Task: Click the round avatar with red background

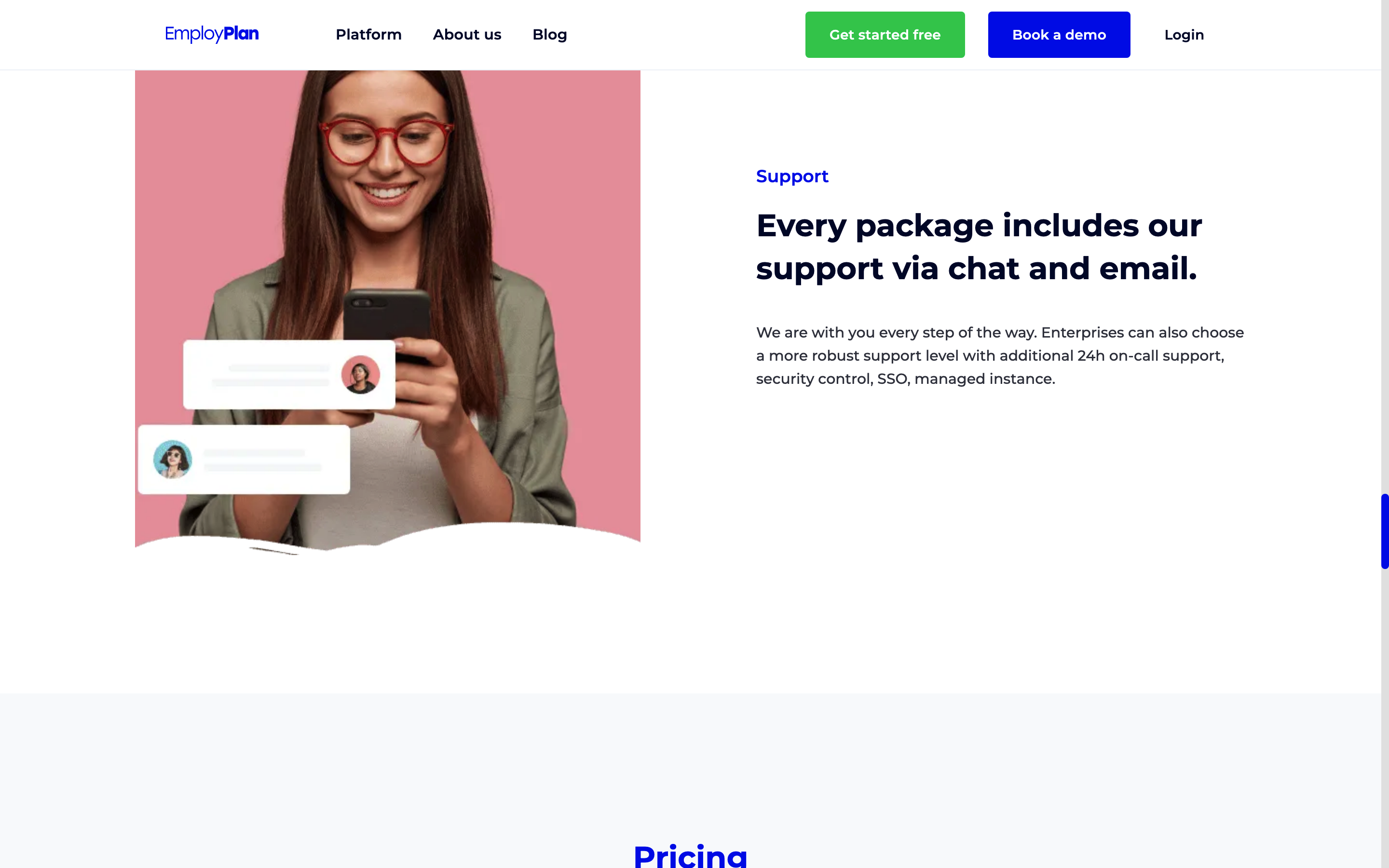Action: pos(360,374)
